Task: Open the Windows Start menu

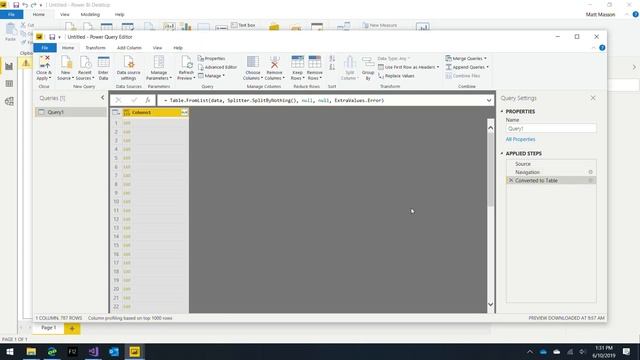Action: coord(10,351)
